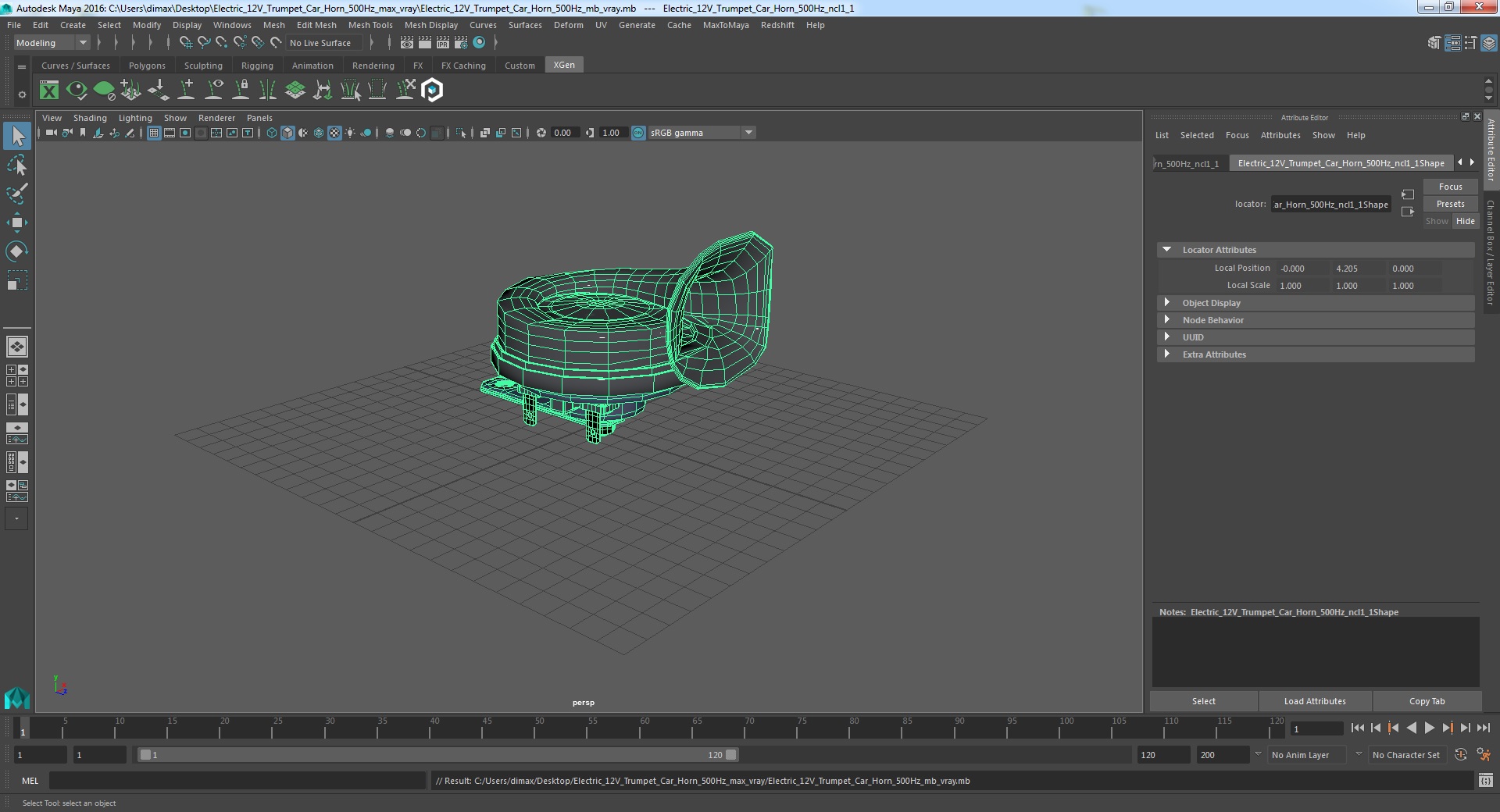This screenshot has width=1500, height=812.
Task: Activate the Paint selection tool
Action: (x=17, y=194)
